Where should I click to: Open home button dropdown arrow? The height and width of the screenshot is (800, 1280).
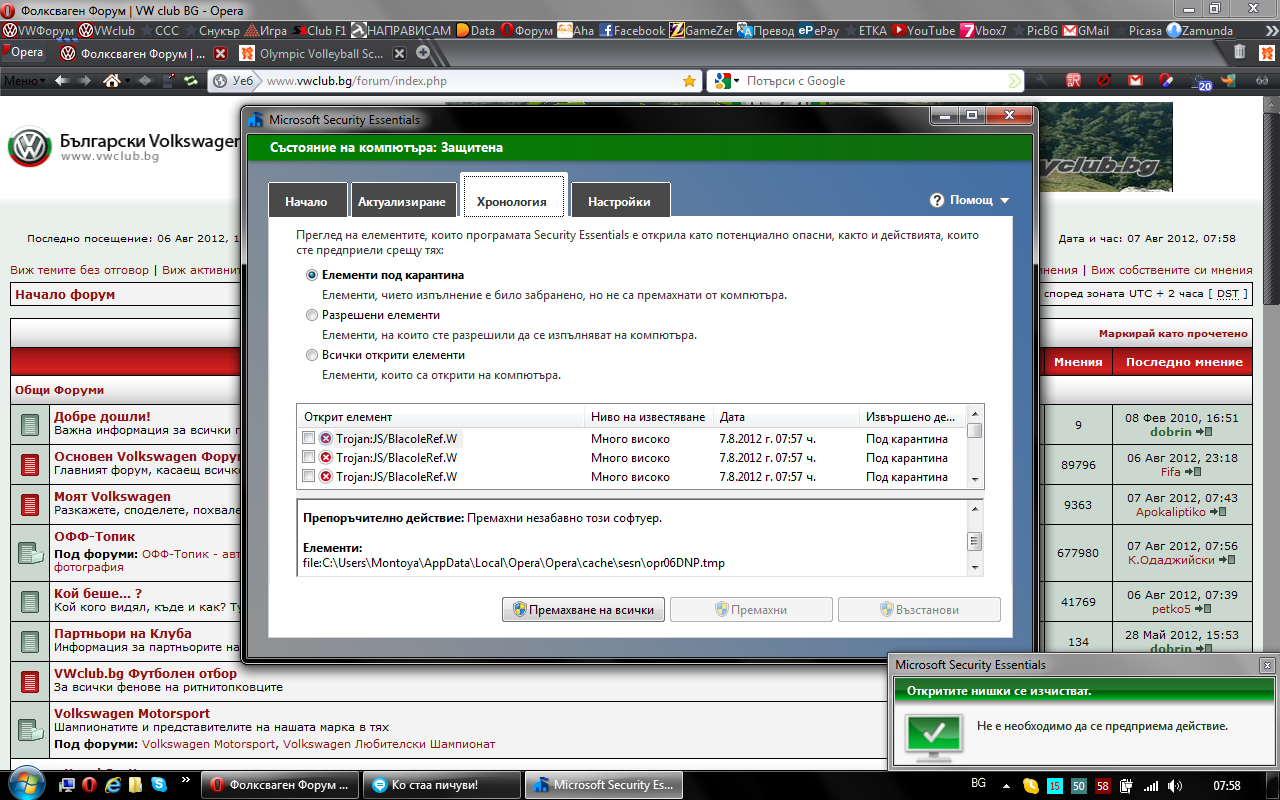(x=127, y=81)
